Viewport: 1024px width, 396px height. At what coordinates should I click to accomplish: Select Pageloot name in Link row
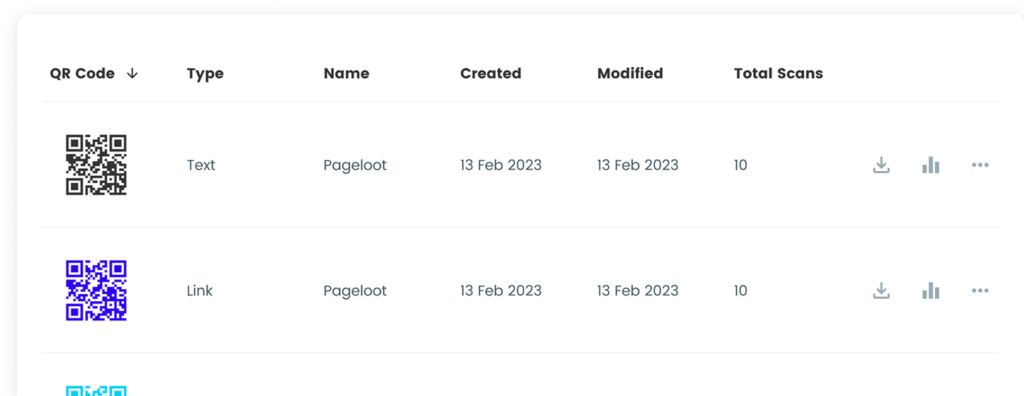point(355,291)
